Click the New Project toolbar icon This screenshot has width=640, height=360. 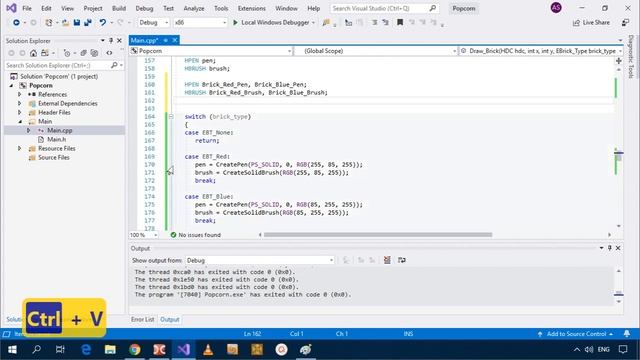(x=49, y=22)
